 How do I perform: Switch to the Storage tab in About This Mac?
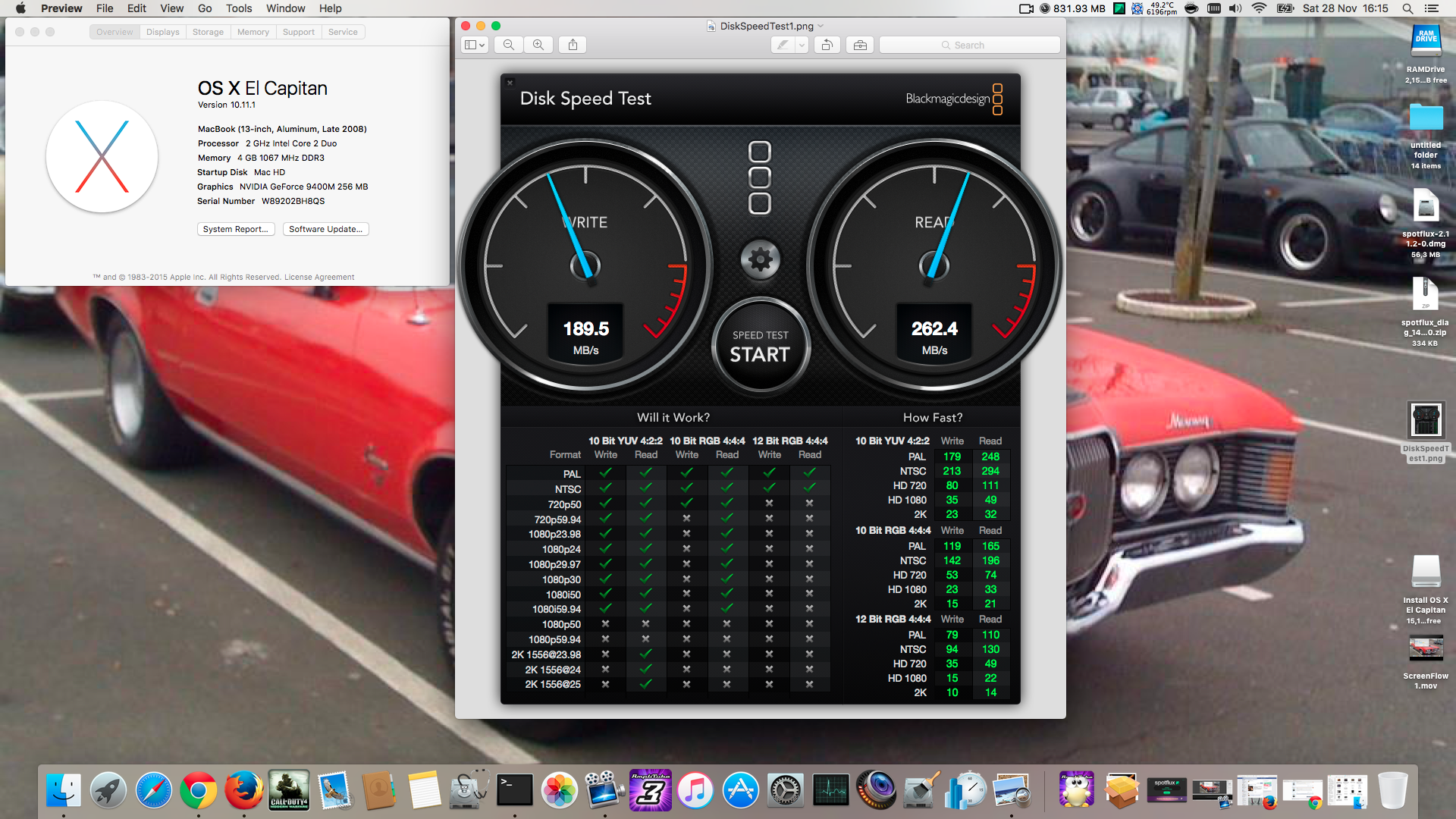208,32
